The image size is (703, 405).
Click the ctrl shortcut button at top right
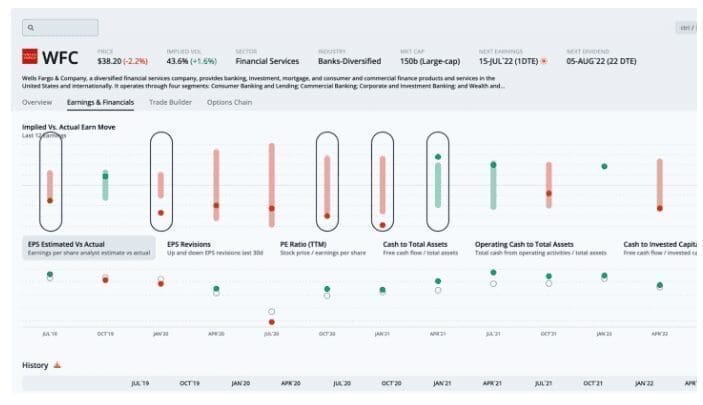click(686, 28)
